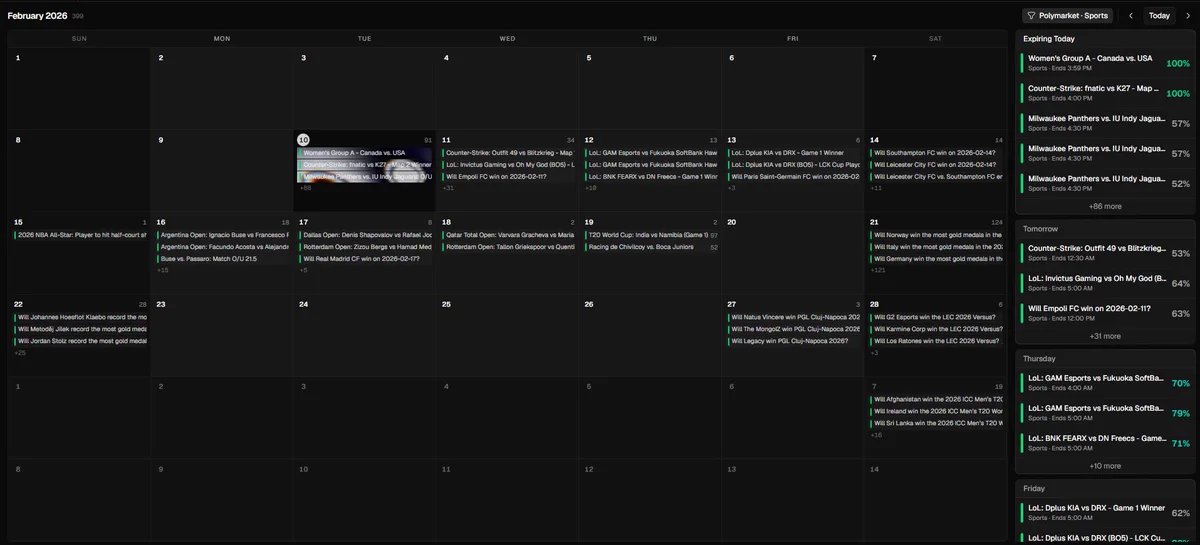
Task: Click LoL: Dplus KIA vs DRX Game 1 on February 13
Action: 794,153
